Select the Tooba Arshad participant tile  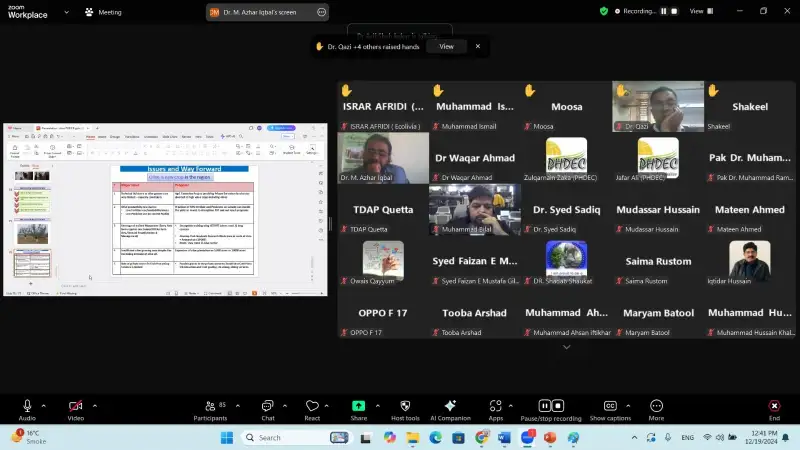(x=474, y=313)
